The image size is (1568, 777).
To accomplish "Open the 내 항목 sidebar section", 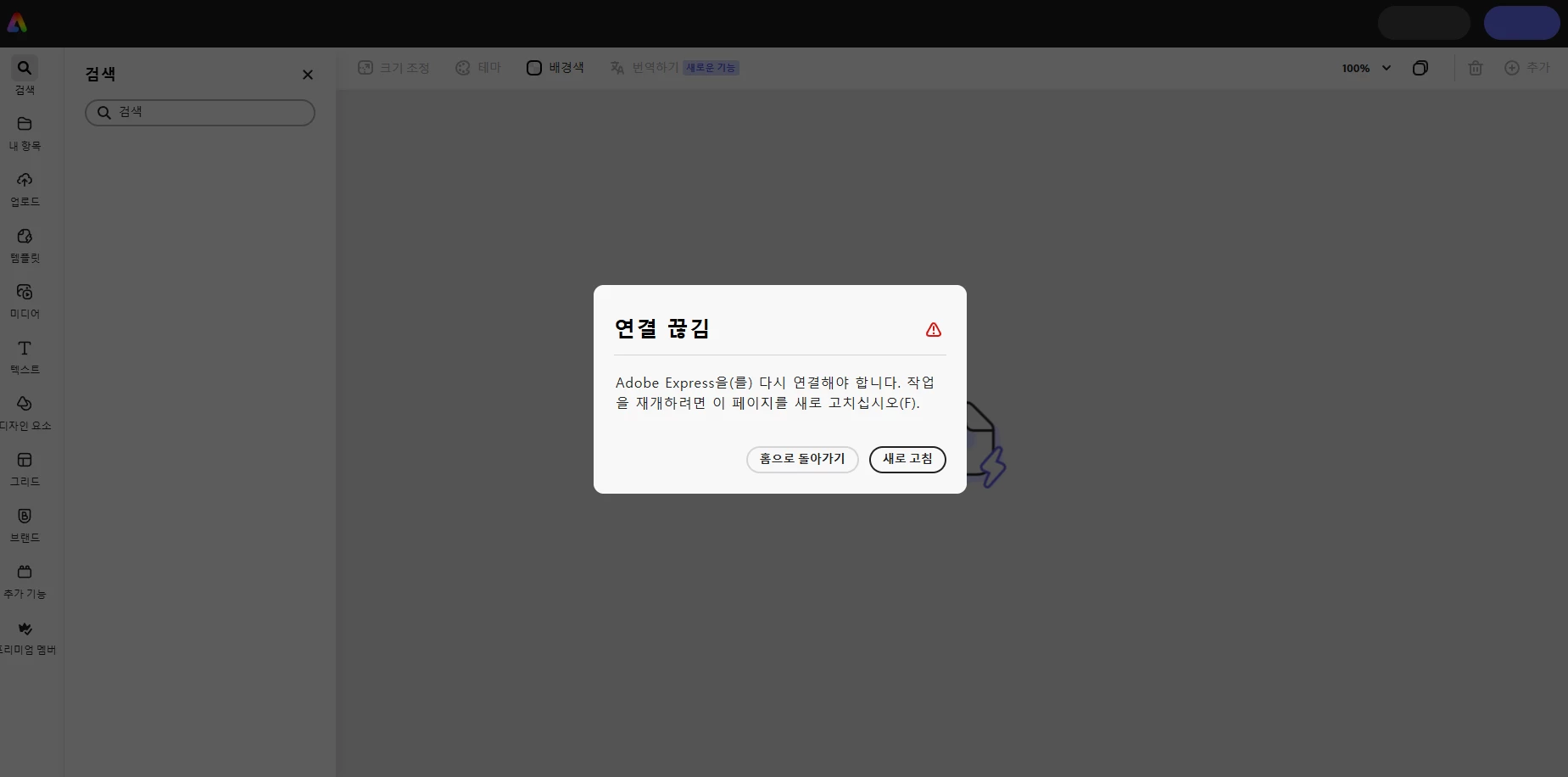I will click(25, 133).
